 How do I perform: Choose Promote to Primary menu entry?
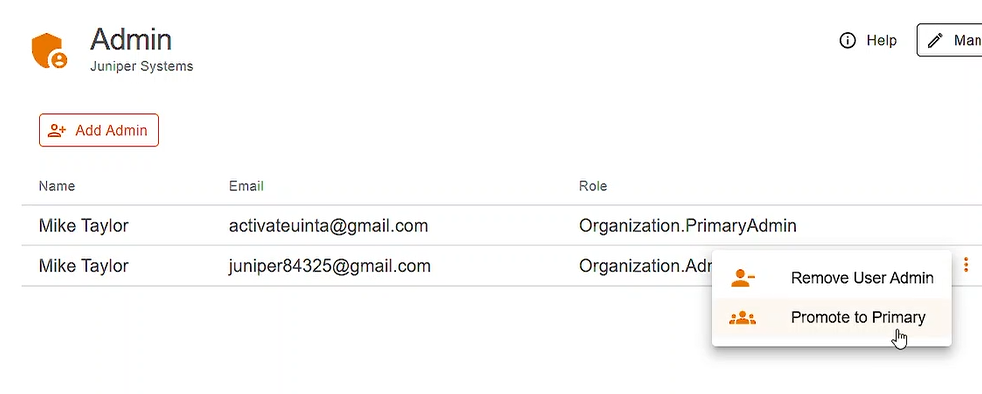click(832, 318)
